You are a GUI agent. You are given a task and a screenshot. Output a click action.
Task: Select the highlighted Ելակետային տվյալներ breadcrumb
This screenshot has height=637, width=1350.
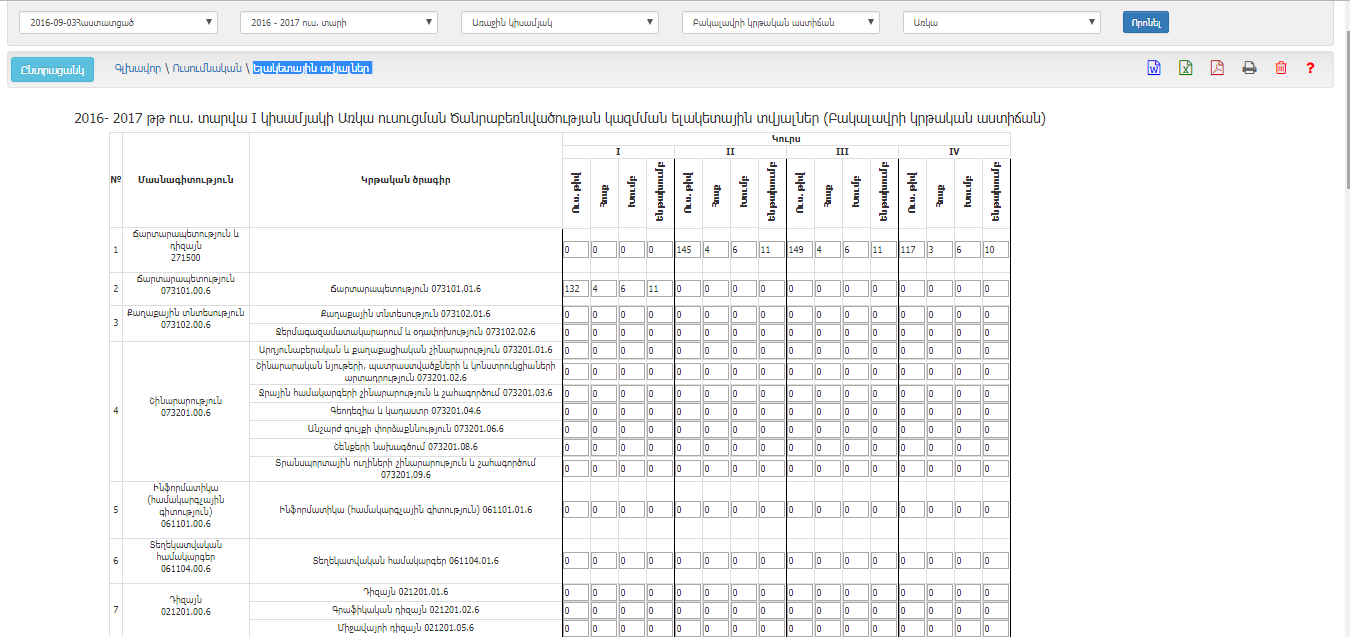pos(312,68)
